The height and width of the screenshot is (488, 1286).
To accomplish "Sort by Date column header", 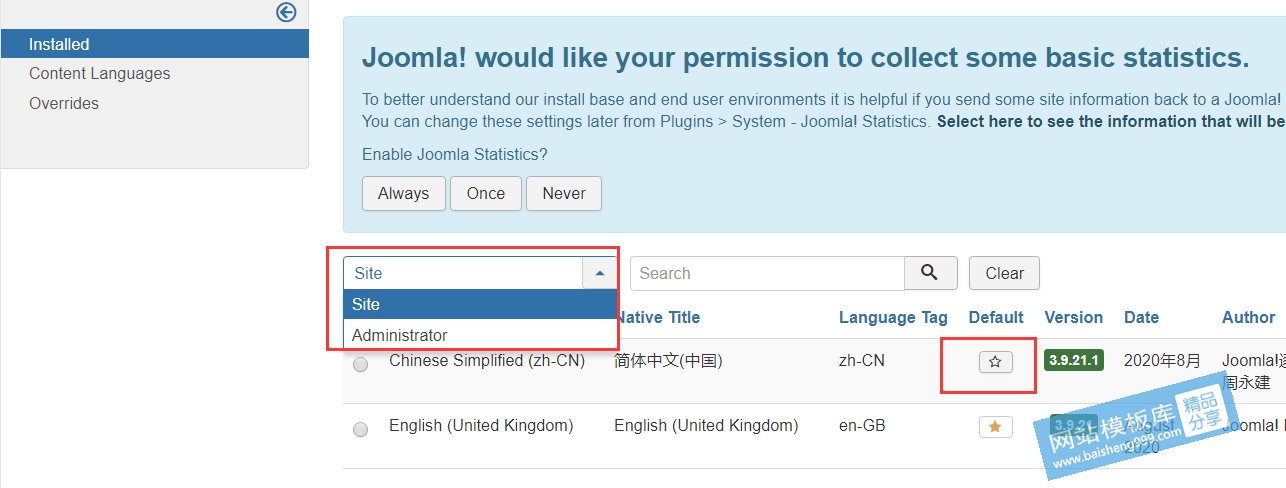I will click(1141, 317).
